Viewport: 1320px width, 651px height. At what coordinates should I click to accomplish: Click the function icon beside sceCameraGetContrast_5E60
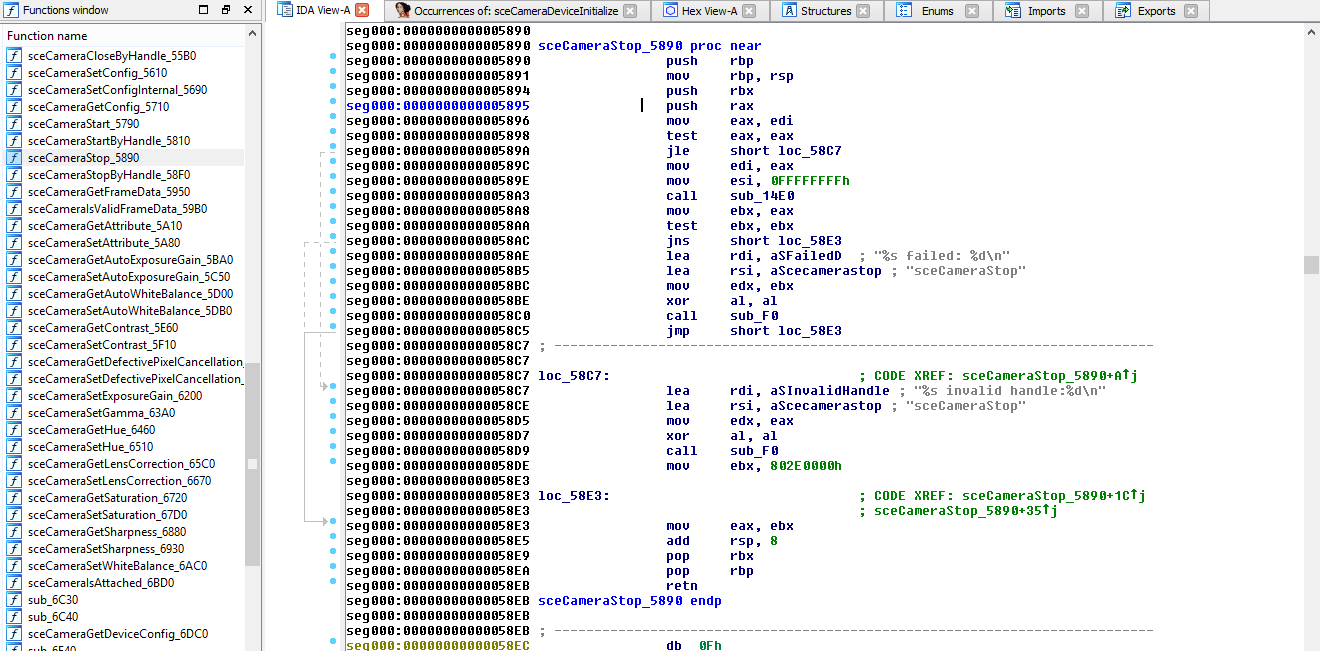tap(14, 328)
